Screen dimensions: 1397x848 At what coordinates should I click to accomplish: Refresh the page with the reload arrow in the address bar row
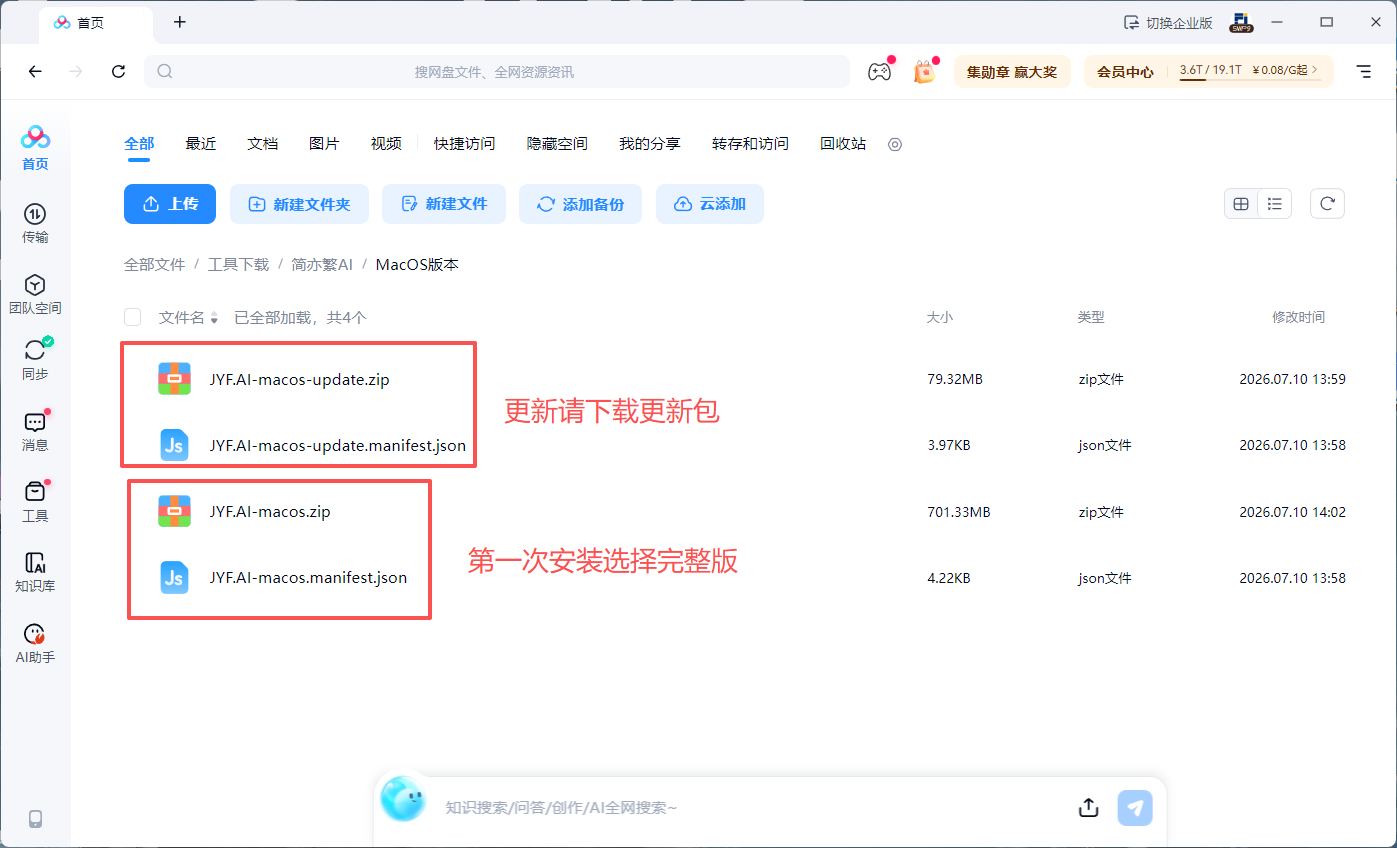[118, 71]
